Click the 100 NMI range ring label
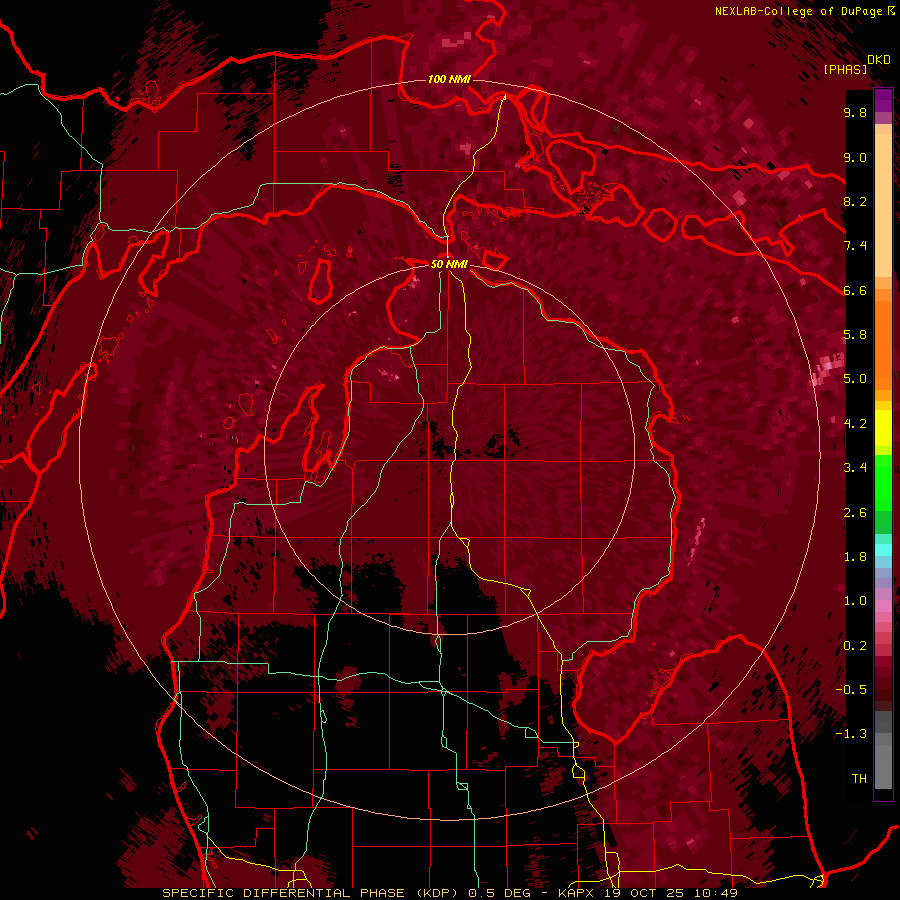 pyautogui.click(x=449, y=79)
